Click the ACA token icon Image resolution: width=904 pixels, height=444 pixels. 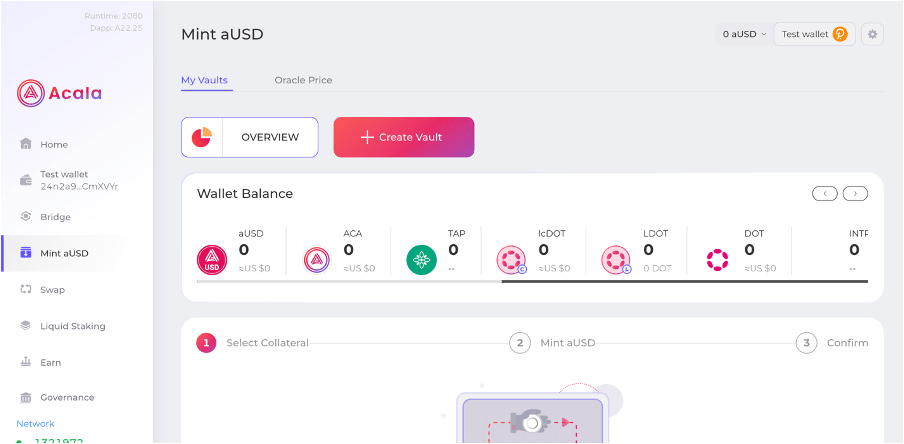pos(317,260)
